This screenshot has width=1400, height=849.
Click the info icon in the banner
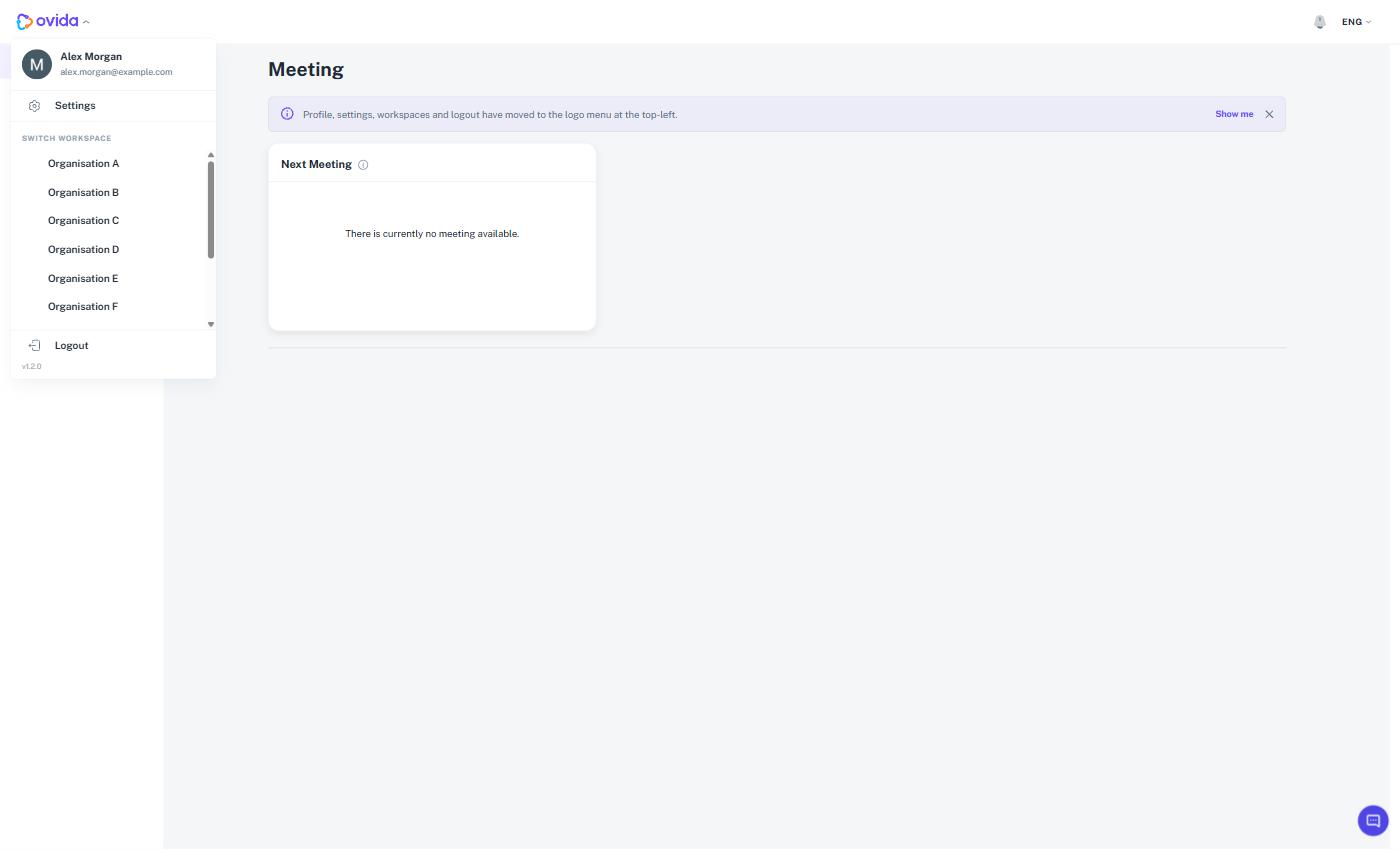287,114
